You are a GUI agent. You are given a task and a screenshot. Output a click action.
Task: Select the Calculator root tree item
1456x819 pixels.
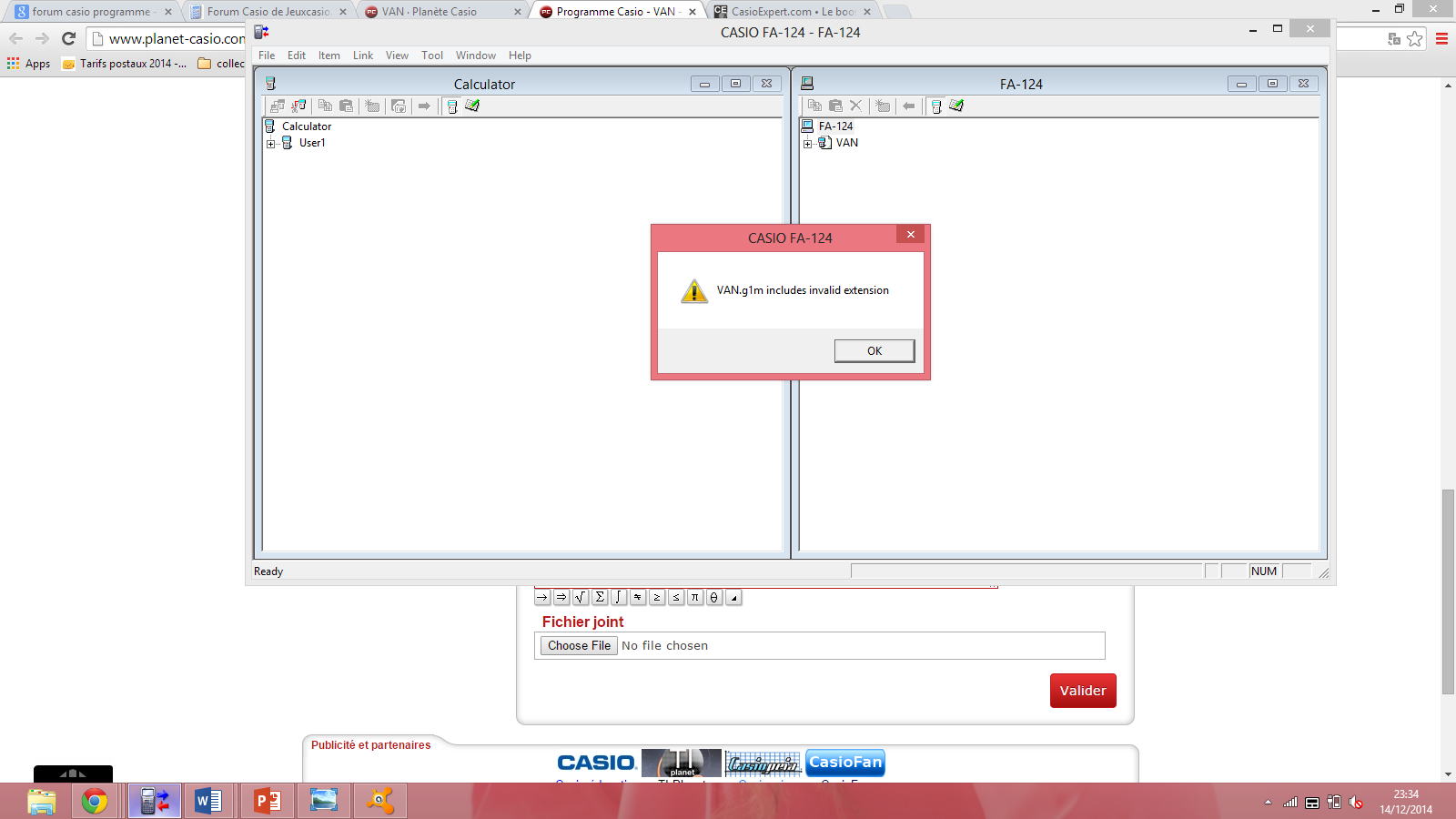[307, 126]
